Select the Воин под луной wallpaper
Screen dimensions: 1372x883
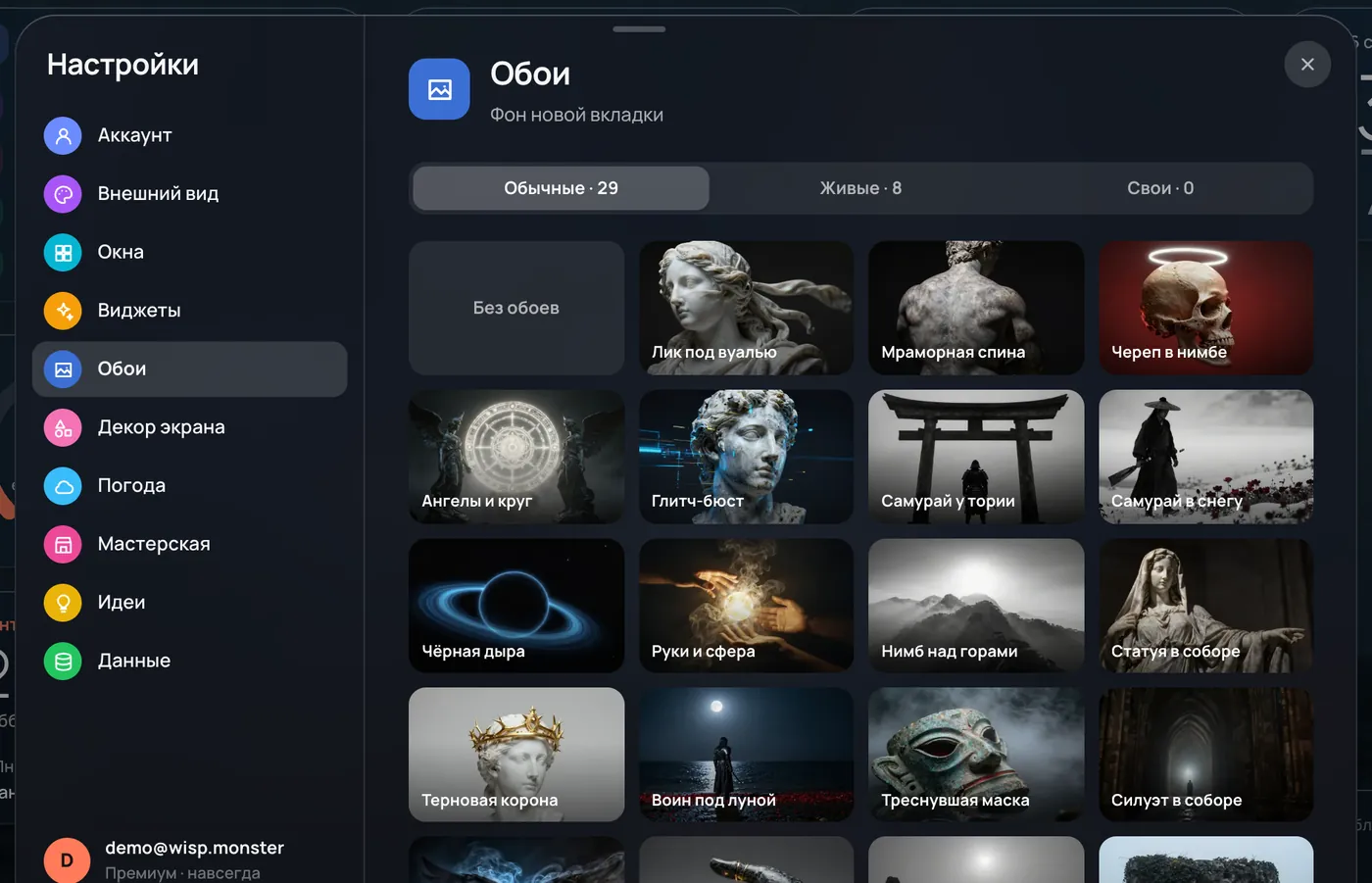(747, 755)
